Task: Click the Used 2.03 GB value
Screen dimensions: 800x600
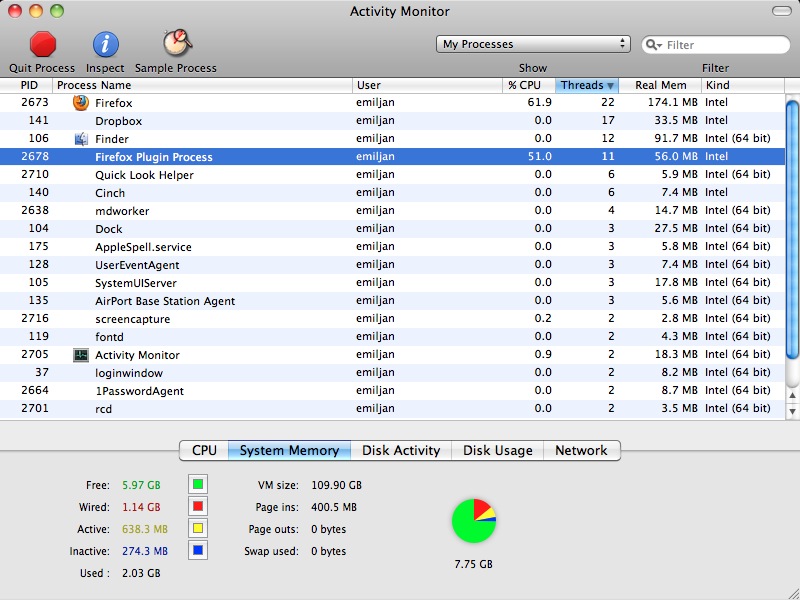Action: coord(141,573)
